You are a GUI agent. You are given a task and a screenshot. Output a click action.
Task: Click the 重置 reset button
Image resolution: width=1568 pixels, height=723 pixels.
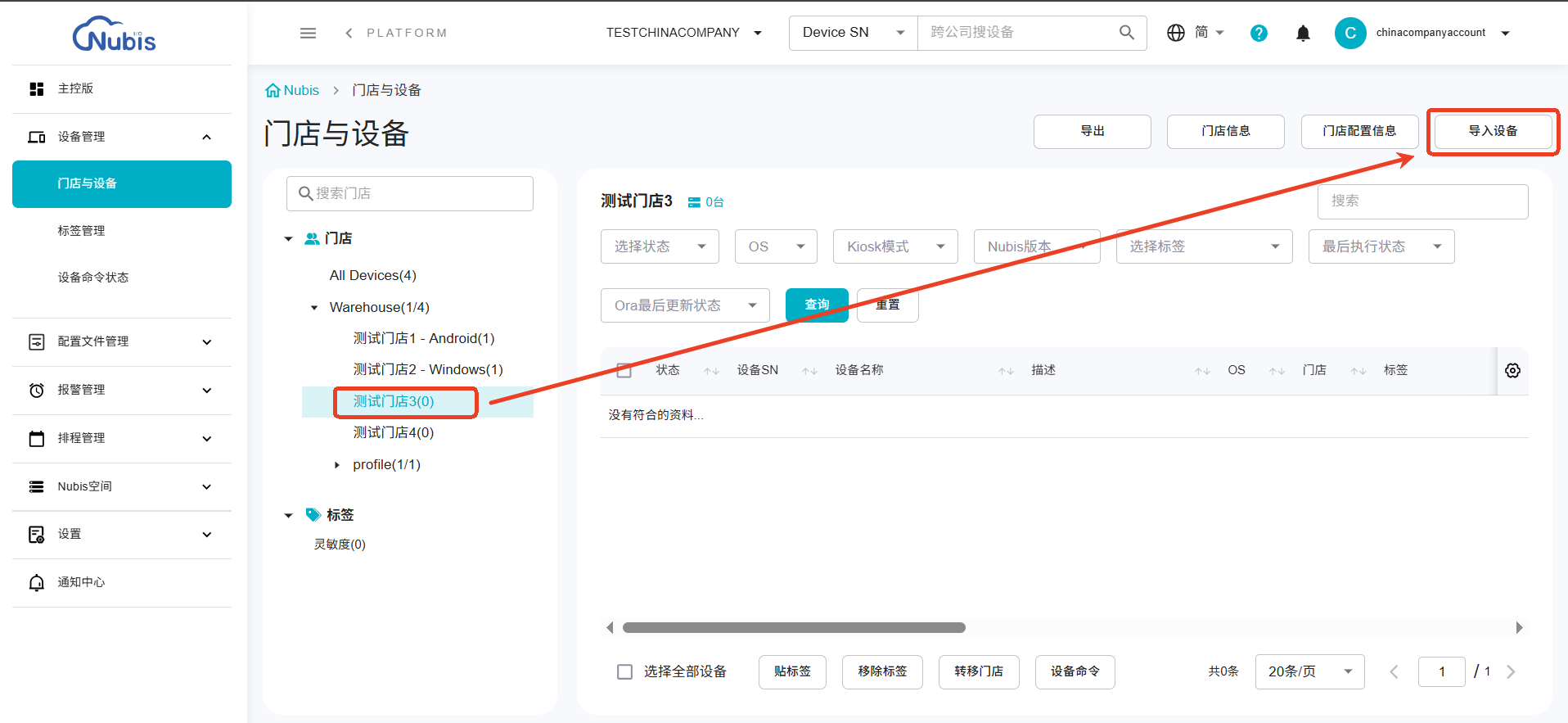(887, 305)
